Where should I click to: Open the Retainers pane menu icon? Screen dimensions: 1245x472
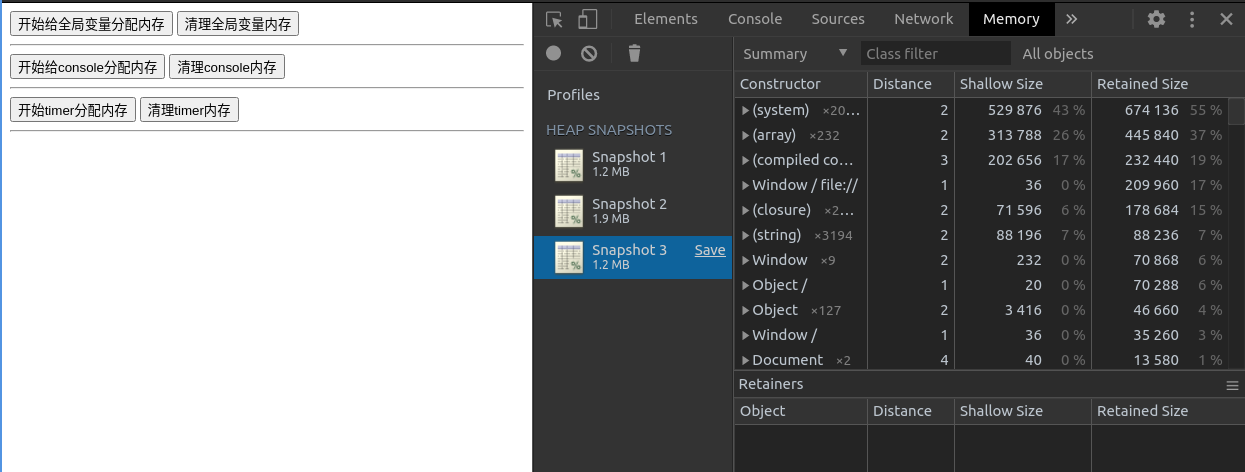click(x=1232, y=385)
